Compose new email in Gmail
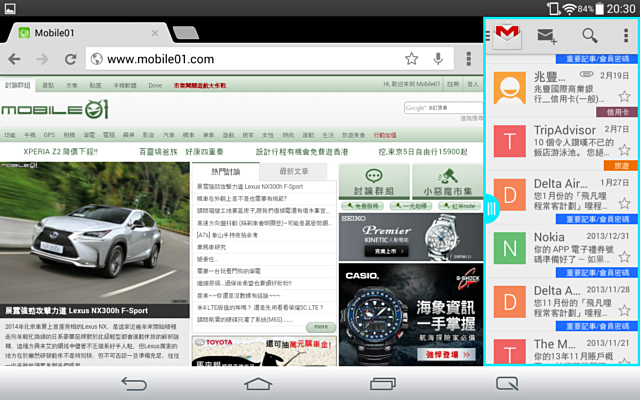Viewport: 640px width, 400px height. [547, 36]
